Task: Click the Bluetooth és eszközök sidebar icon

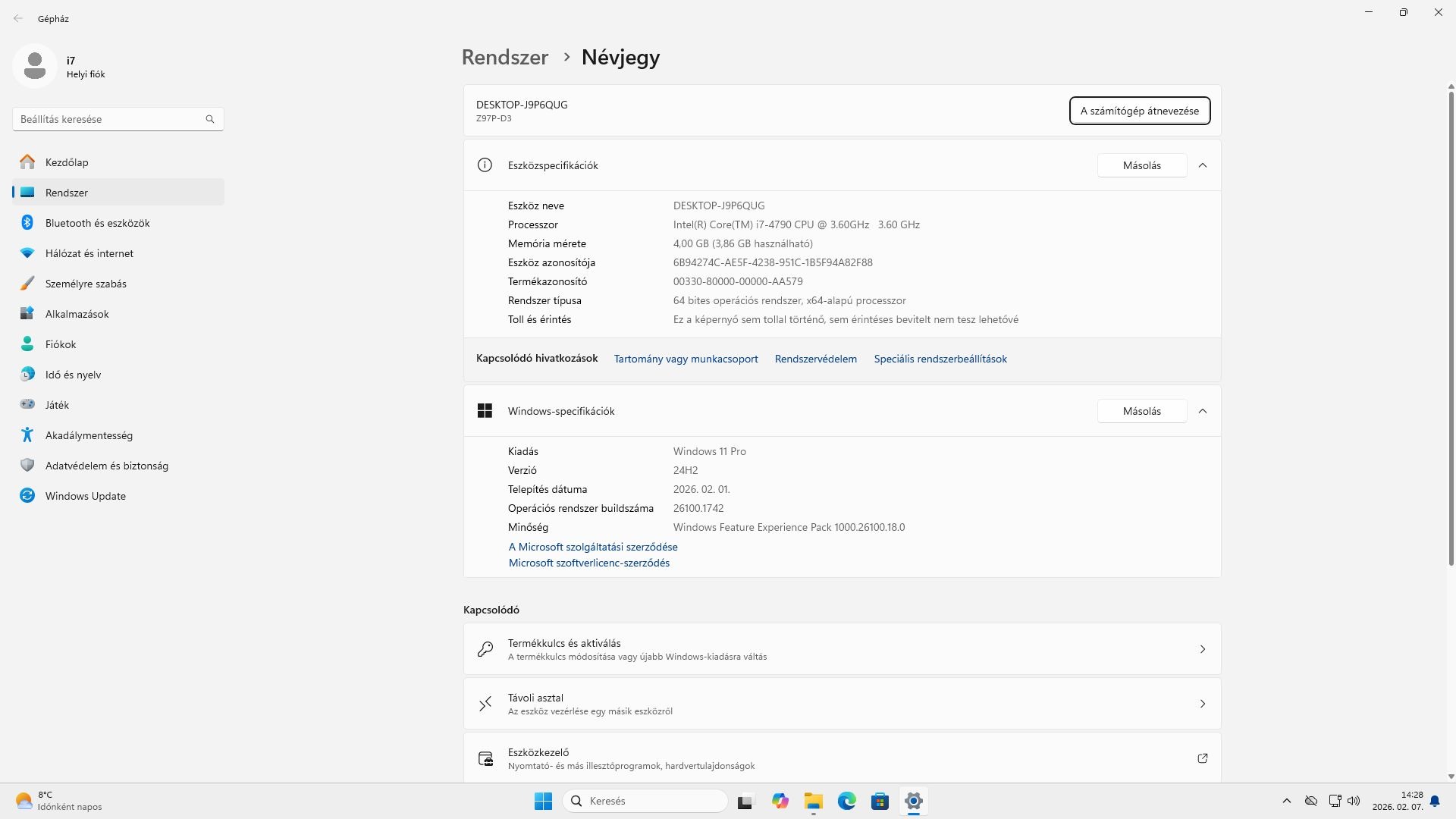Action: (27, 223)
